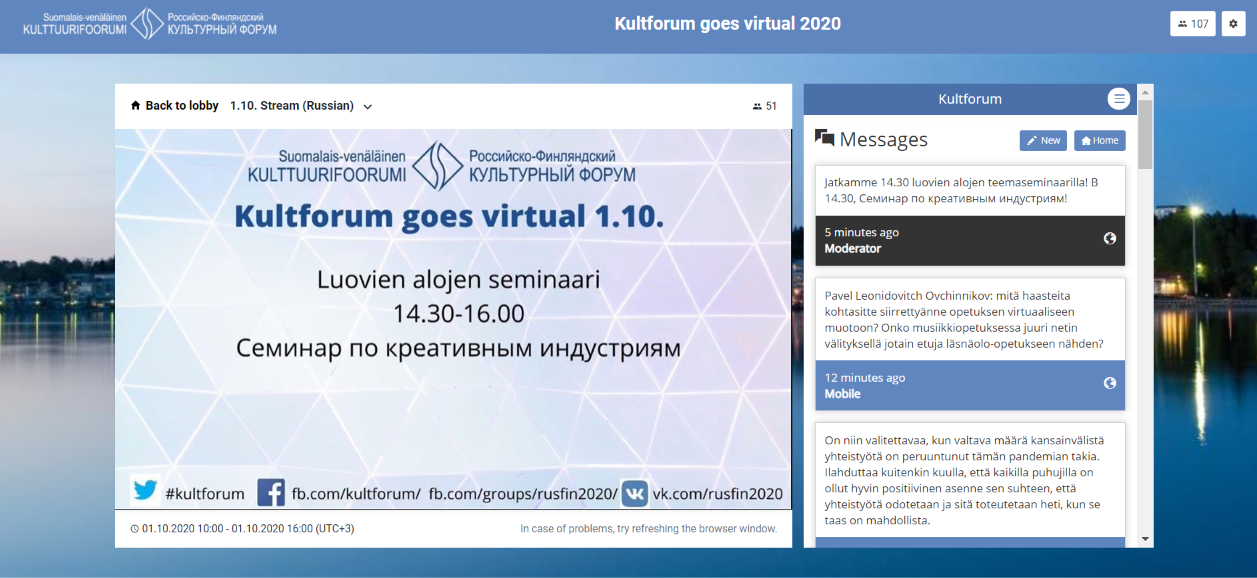
Task: Go back to lobby via home icon
Action: [x=136, y=106]
